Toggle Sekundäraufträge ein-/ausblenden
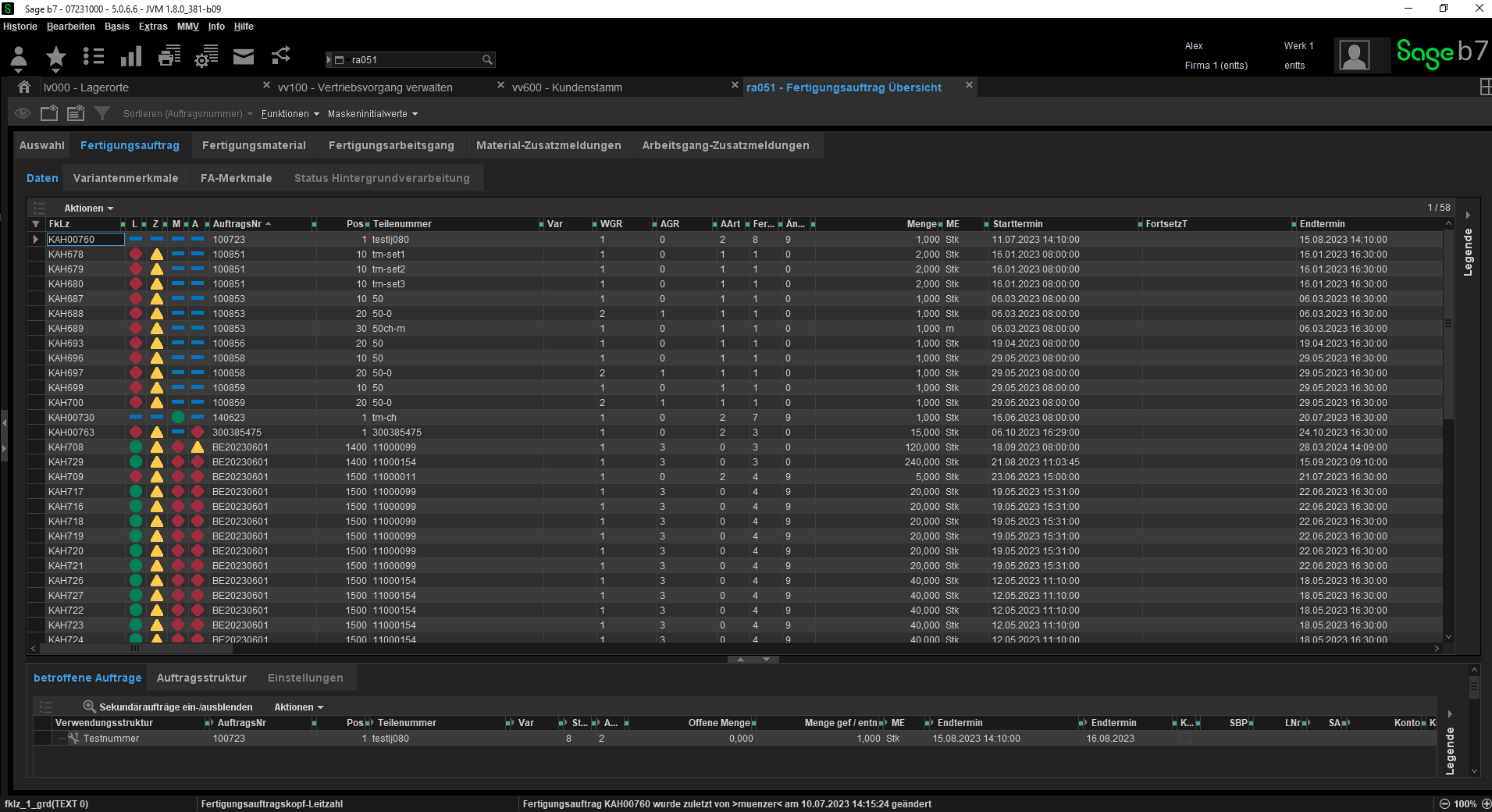 point(168,707)
